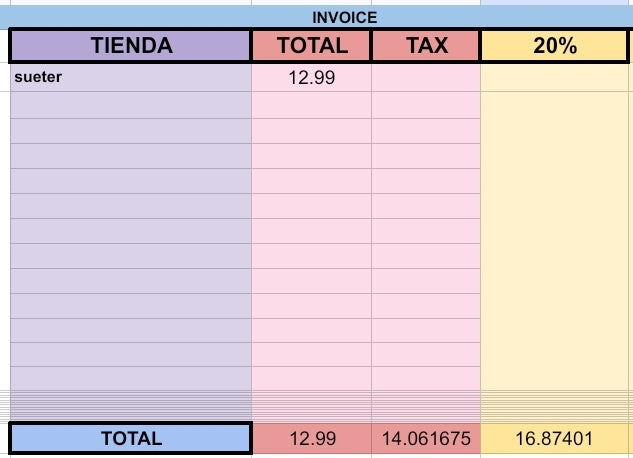Select the 12.99 price next to sueter

pyautogui.click(x=312, y=77)
